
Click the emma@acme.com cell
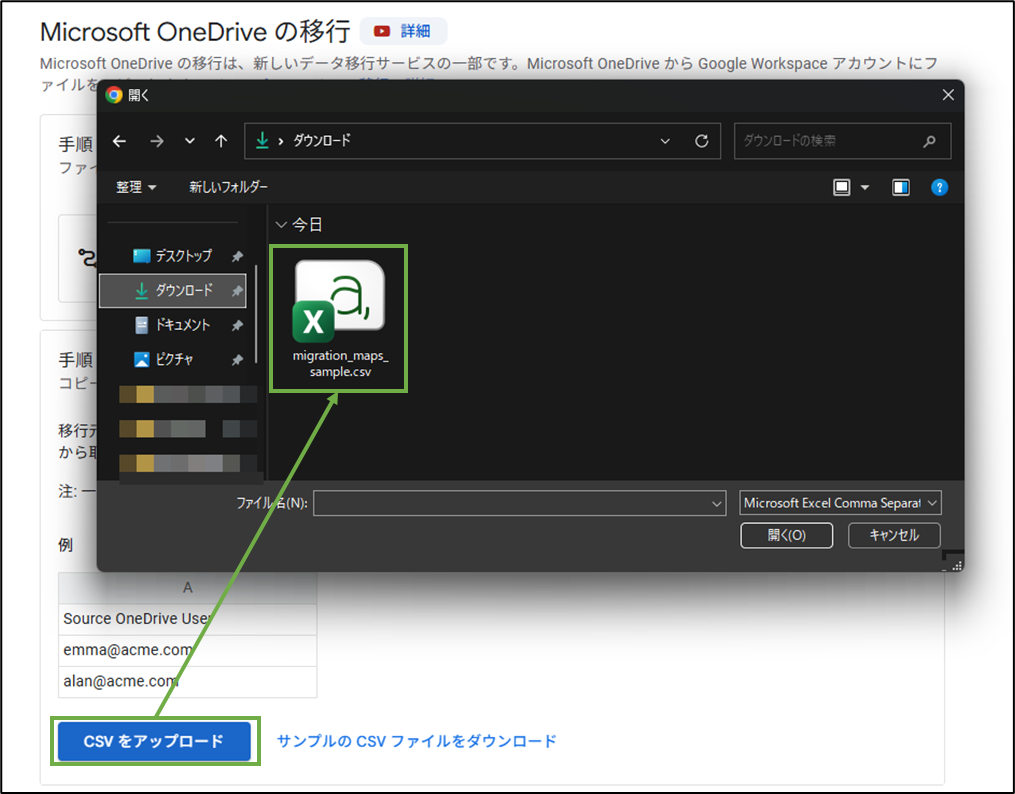click(188, 650)
